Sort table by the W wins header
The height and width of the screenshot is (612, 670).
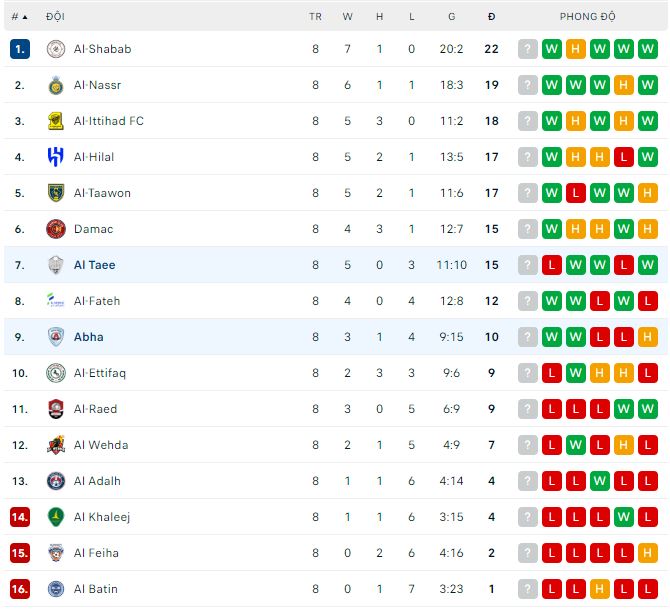[x=348, y=17]
